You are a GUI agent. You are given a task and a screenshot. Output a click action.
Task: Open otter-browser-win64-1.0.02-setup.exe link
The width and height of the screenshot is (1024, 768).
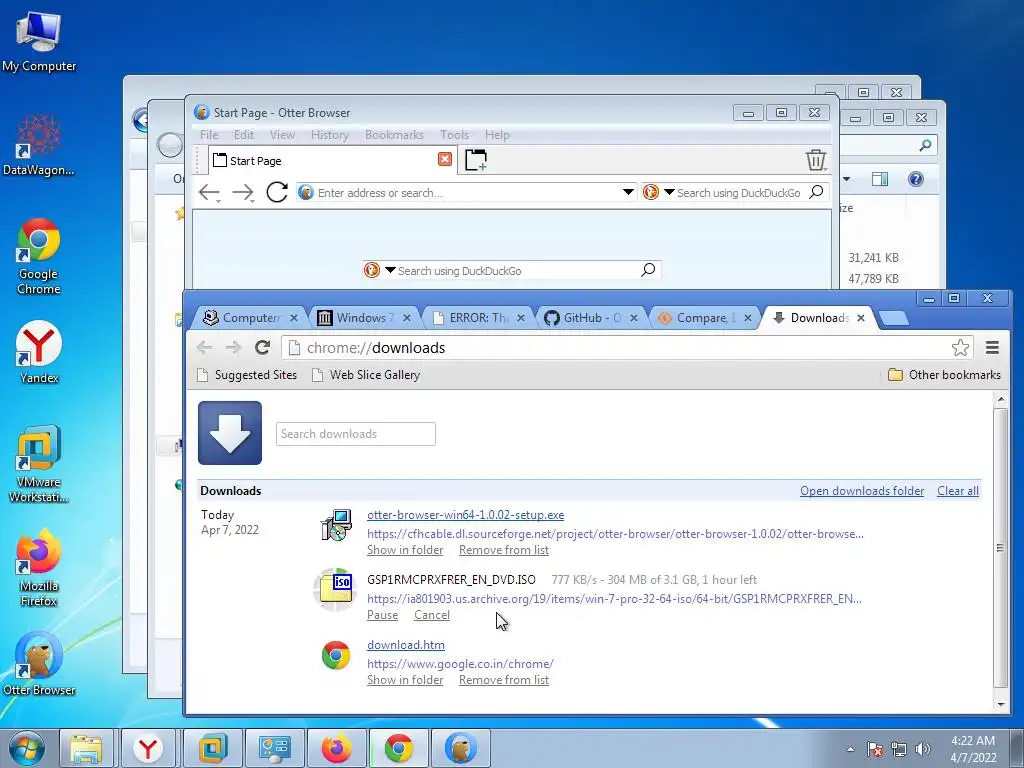pyautogui.click(x=465, y=515)
